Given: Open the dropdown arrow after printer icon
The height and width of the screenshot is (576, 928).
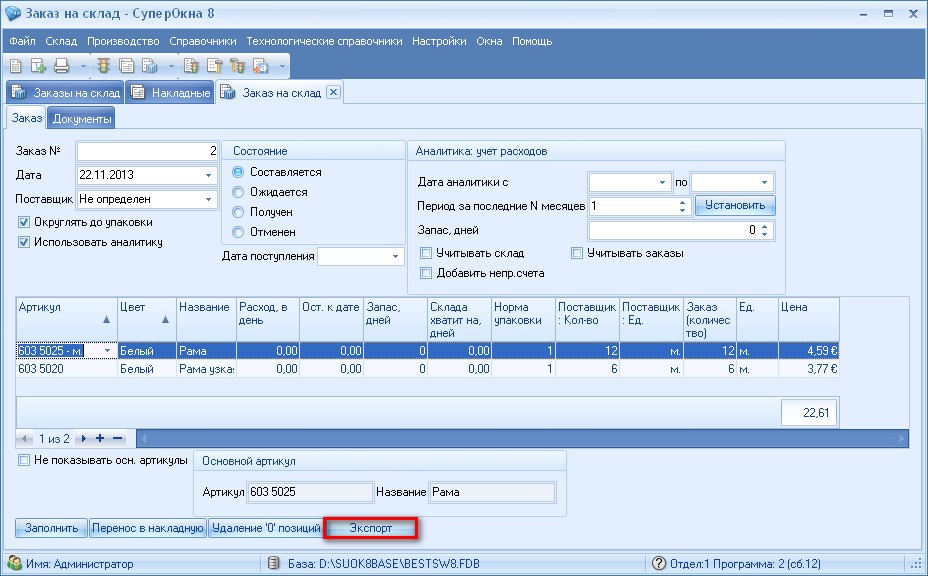Looking at the screenshot, I should pyautogui.click(x=83, y=66).
